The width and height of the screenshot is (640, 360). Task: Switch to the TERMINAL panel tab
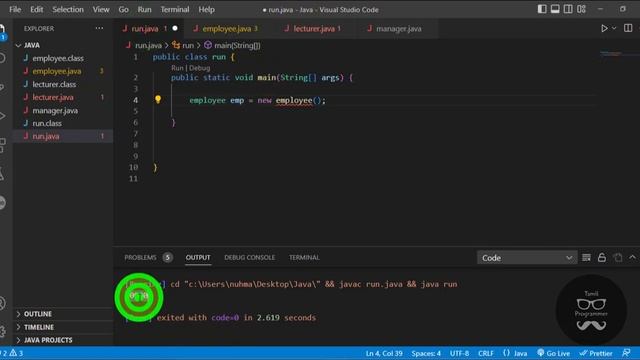tap(304, 258)
